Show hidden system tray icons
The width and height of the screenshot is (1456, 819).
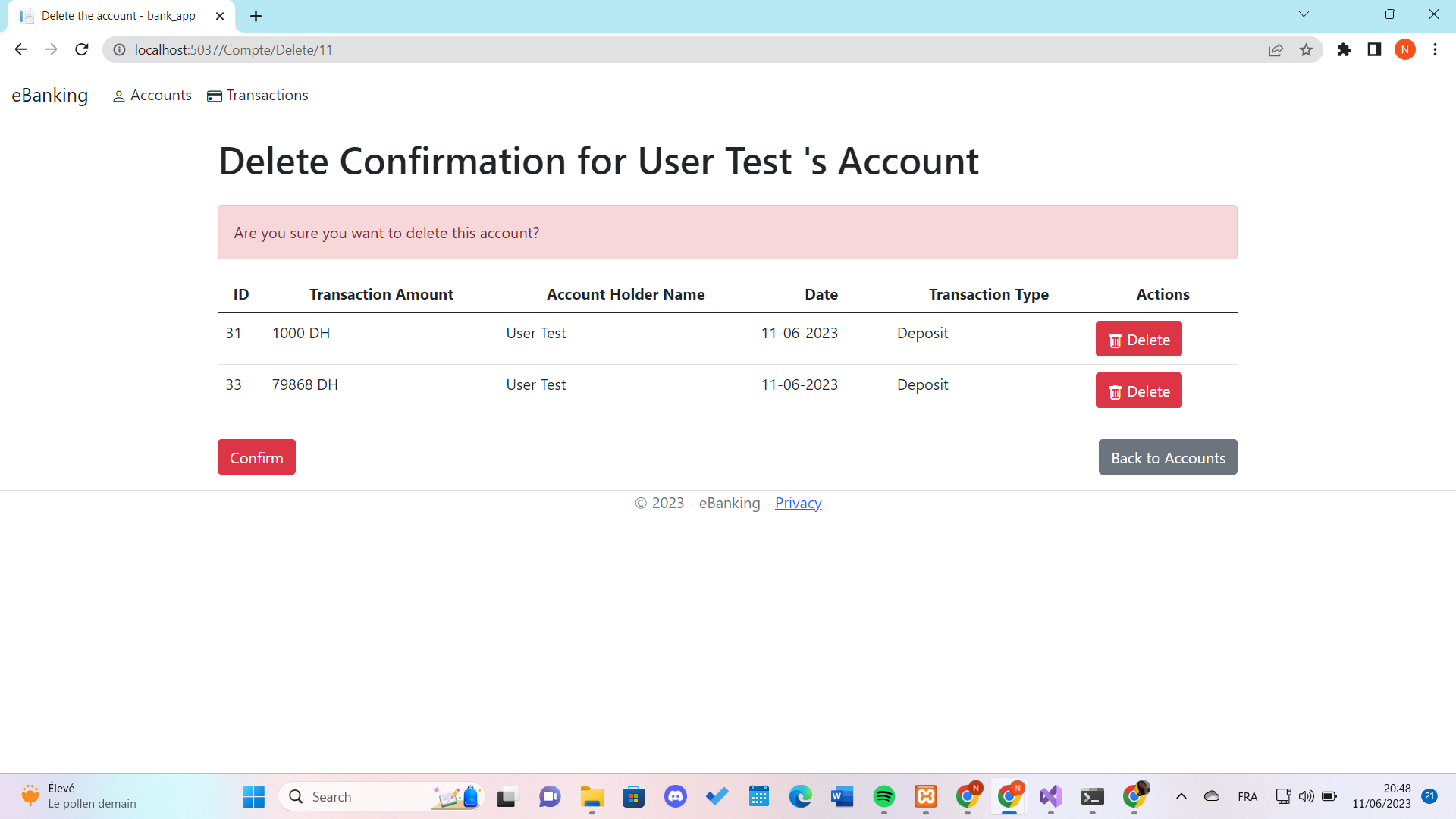tap(1181, 796)
